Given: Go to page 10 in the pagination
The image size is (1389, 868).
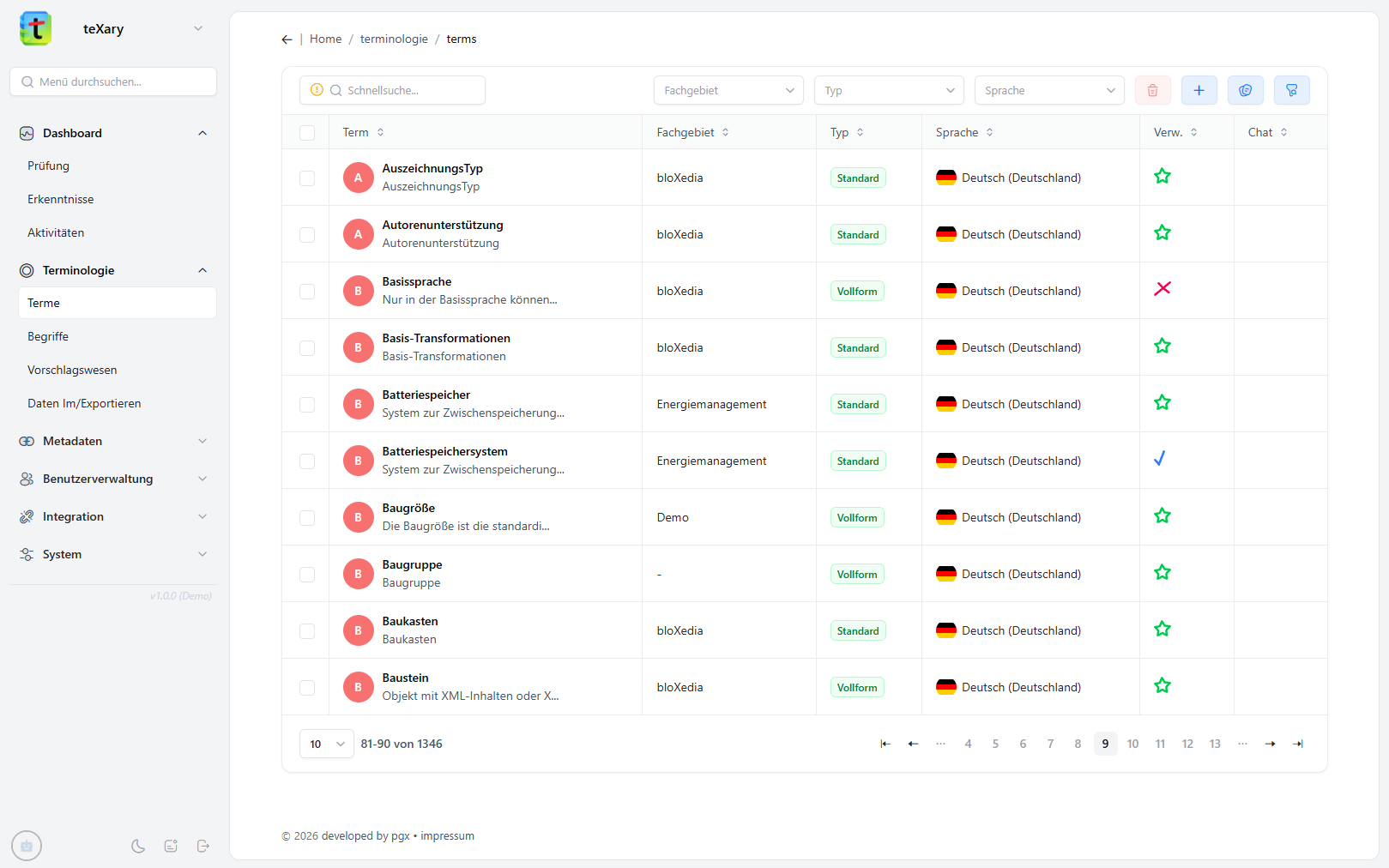Looking at the screenshot, I should (1132, 744).
